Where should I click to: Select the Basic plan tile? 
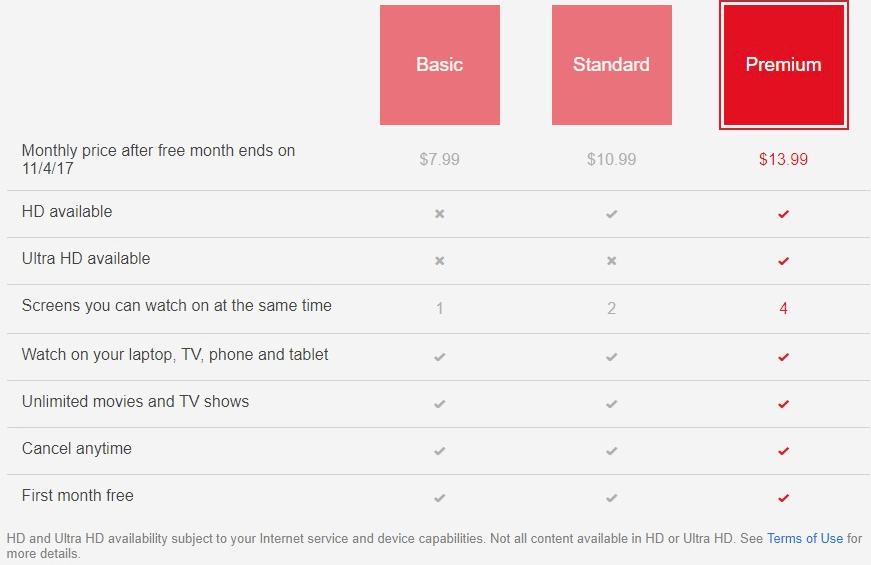(440, 65)
